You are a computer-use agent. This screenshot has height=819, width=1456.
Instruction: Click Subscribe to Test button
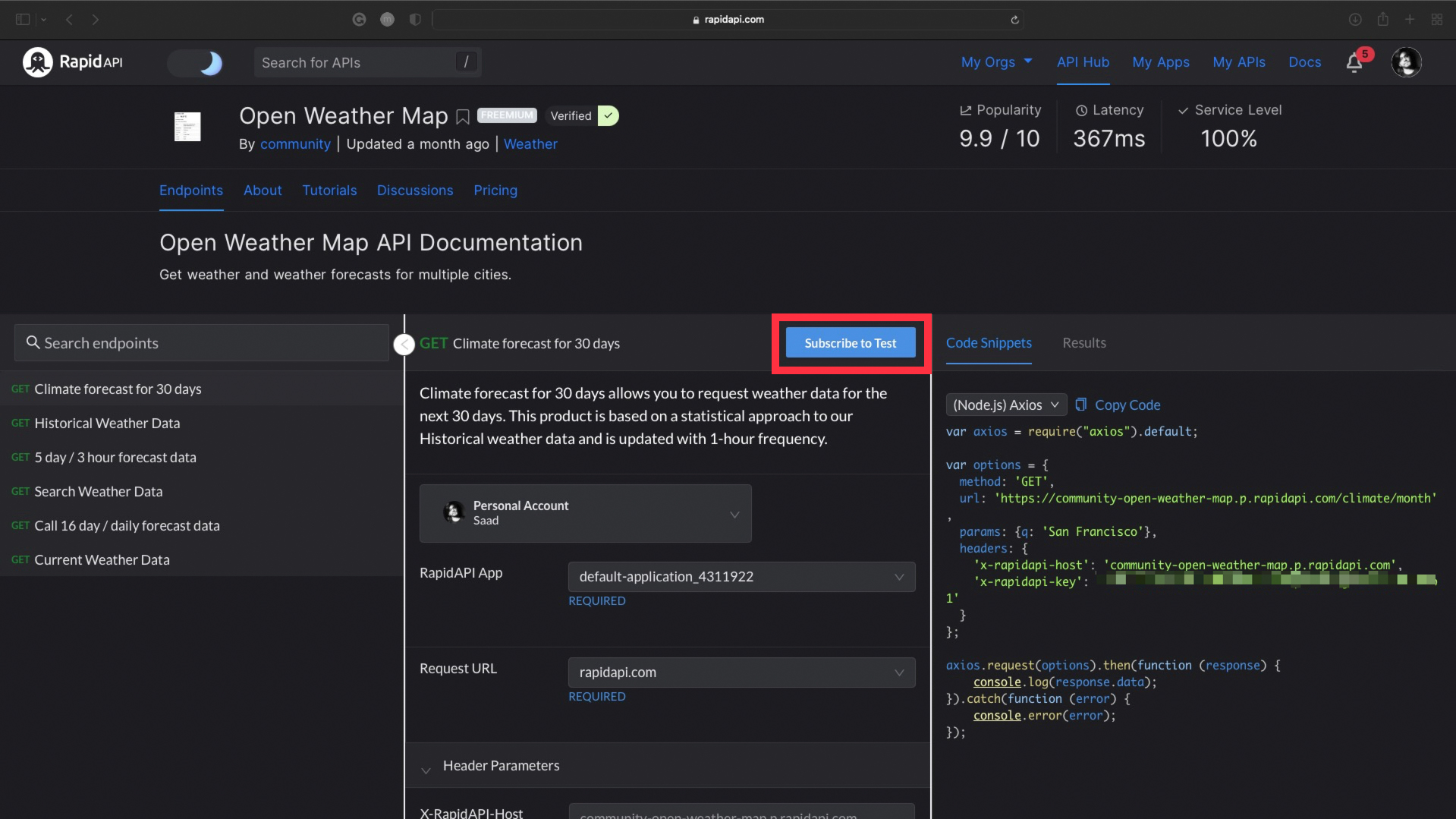tap(851, 343)
